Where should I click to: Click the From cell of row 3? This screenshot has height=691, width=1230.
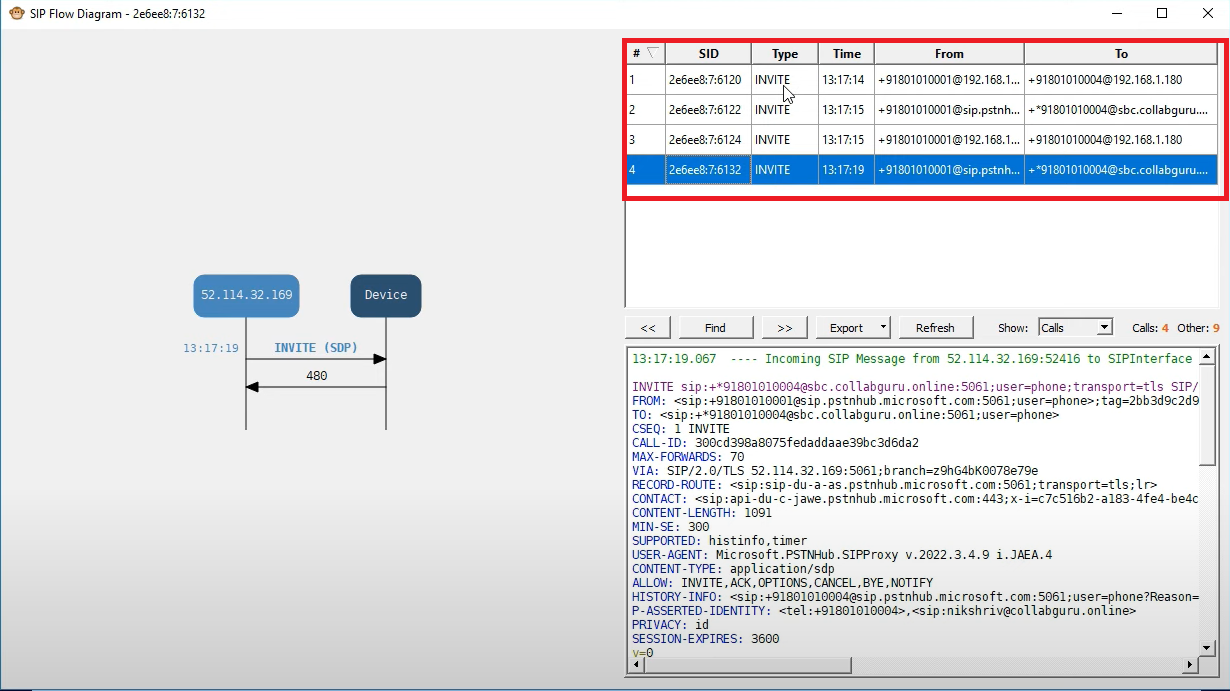pyautogui.click(x=949, y=140)
